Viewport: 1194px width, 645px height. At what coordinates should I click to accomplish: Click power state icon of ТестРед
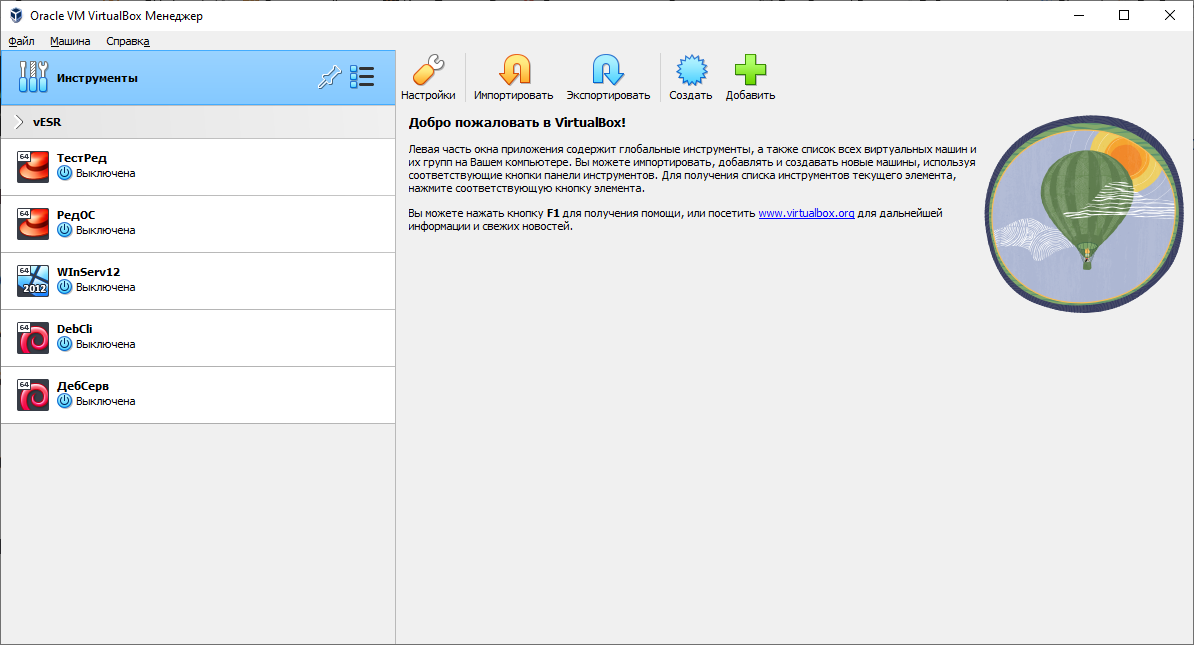[65, 173]
